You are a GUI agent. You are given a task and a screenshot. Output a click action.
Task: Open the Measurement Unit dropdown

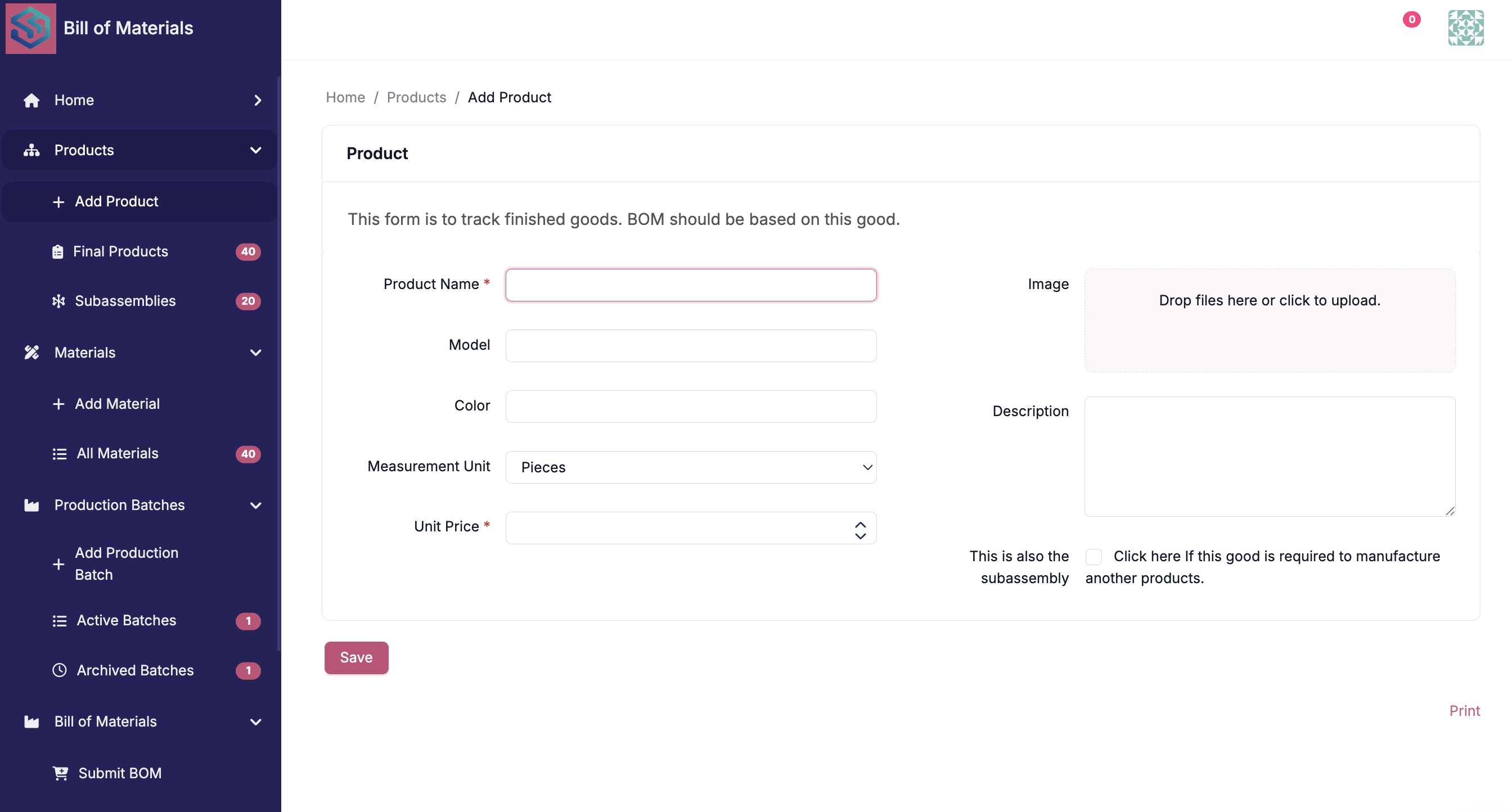(x=690, y=467)
